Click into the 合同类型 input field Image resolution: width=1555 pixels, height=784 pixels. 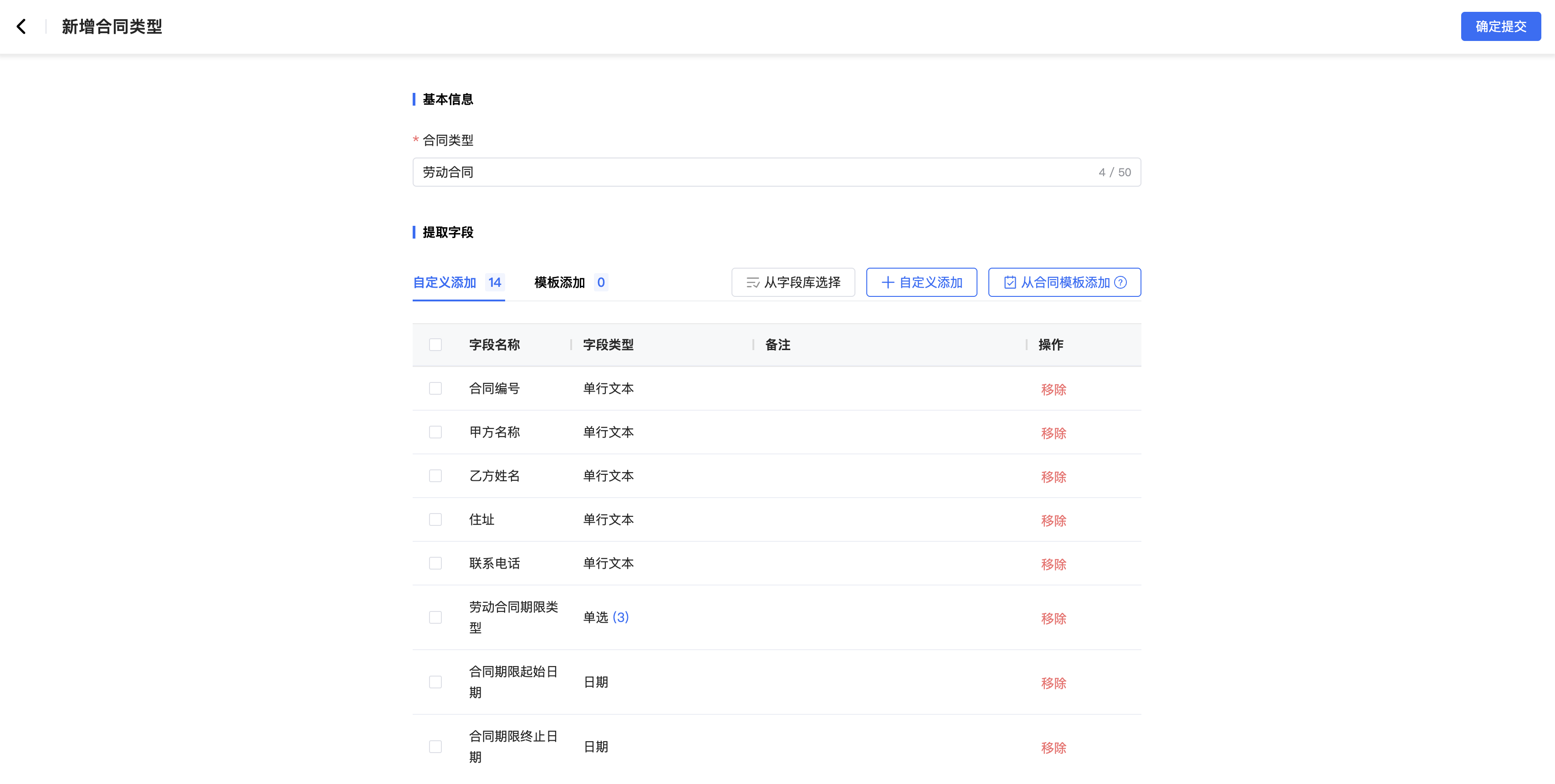click(755, 173)
